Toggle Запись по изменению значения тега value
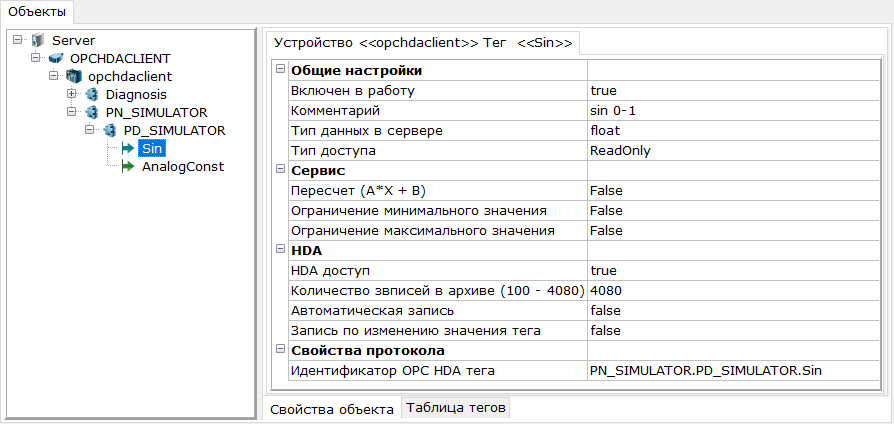Image resolution: width=894 pixels, height=424 pixels. pos(733,331)
